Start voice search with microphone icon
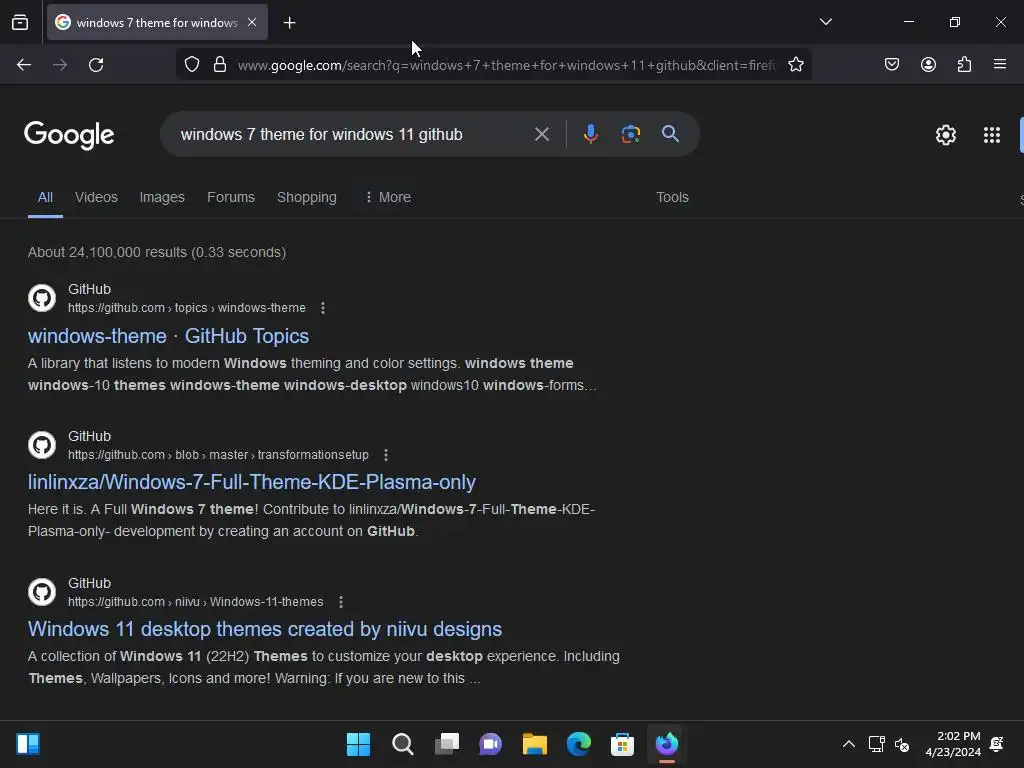1024x768 pixels. pos(590,134)
